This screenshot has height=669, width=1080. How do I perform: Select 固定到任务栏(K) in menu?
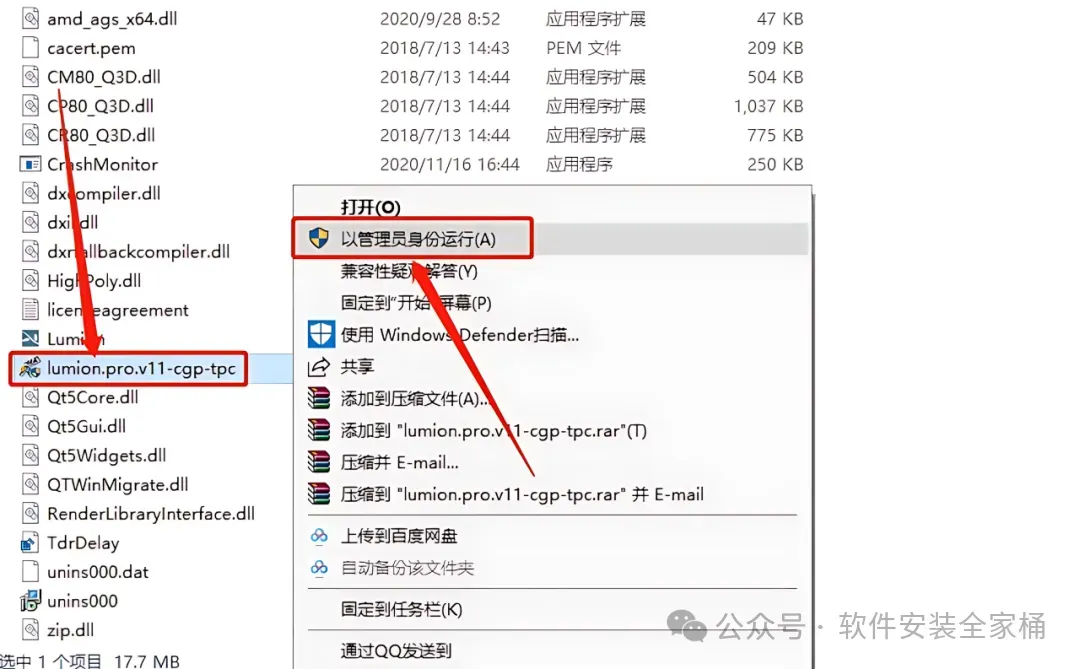pos(402,609)
